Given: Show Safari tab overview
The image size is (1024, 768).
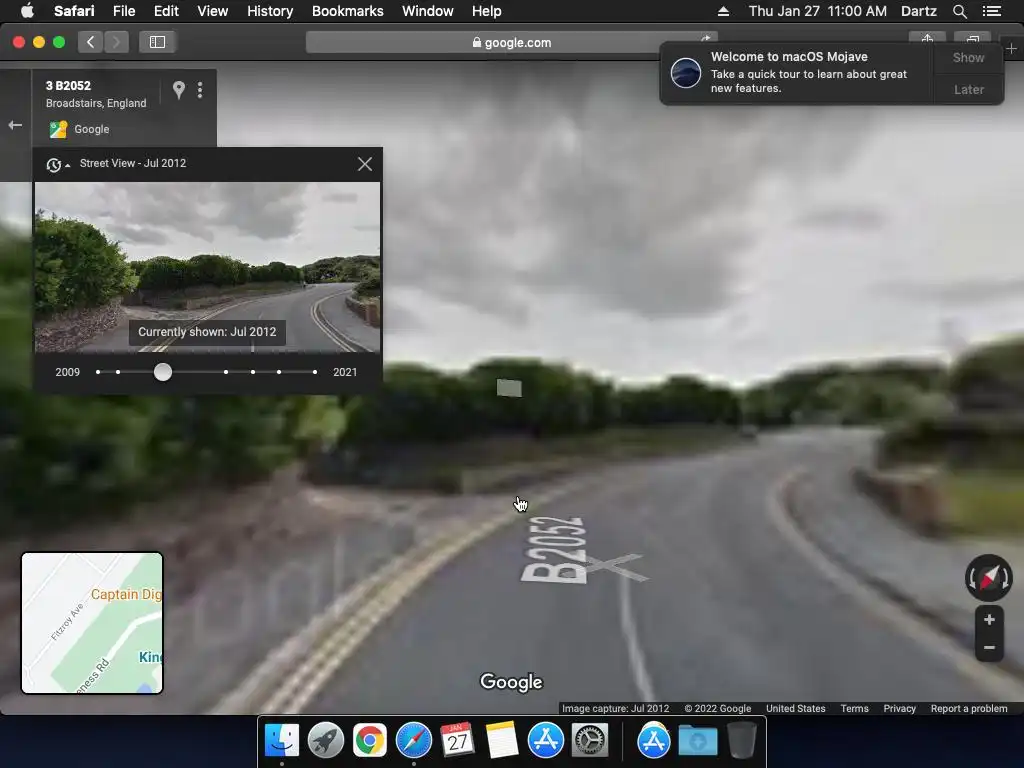Looking at the screenshot, I should coord(972,39).
